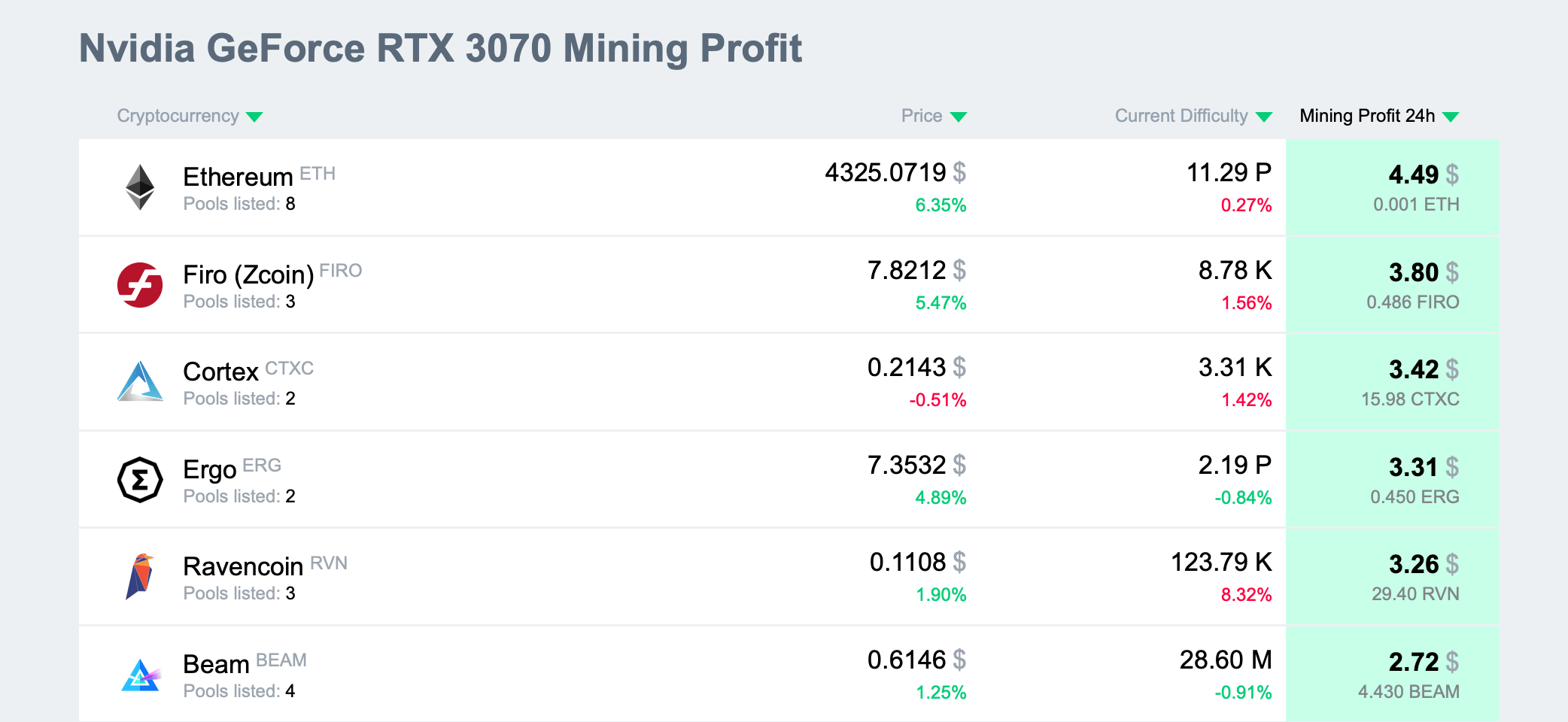Screen dimensions: 1568x722
Task: Click the Ergo sigma logo icon
Action: (x=140, y=480)
